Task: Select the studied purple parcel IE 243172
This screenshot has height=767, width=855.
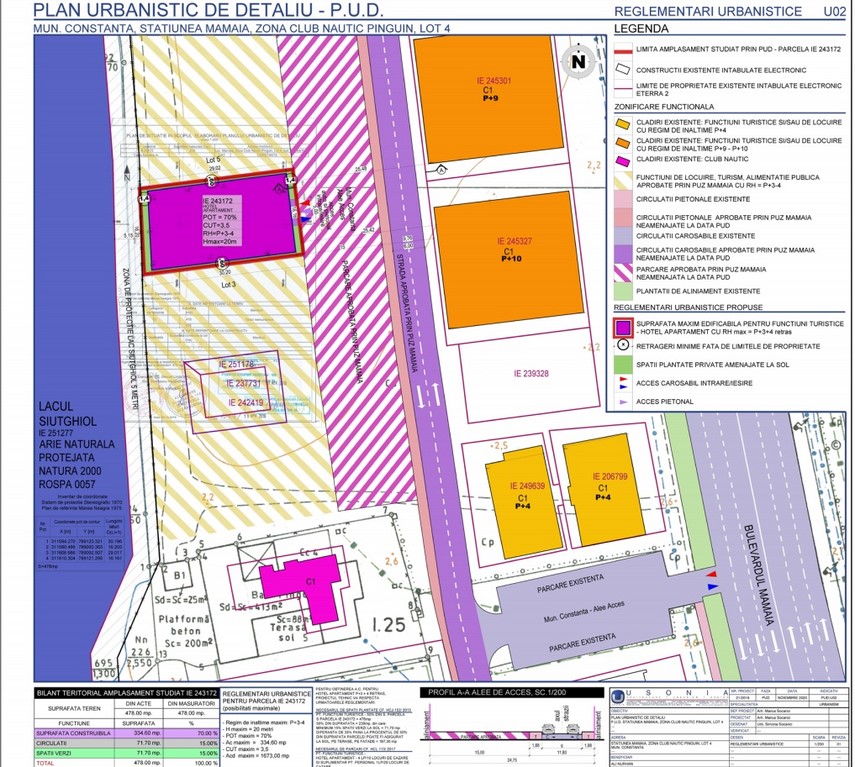Action: 221,222
